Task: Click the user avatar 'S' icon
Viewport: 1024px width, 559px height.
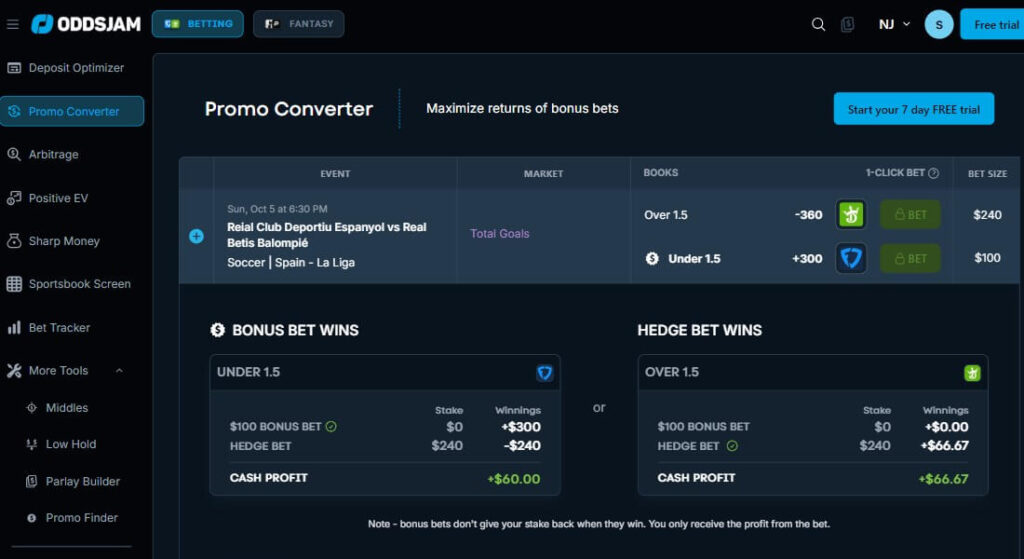Action: pos(938,24)
